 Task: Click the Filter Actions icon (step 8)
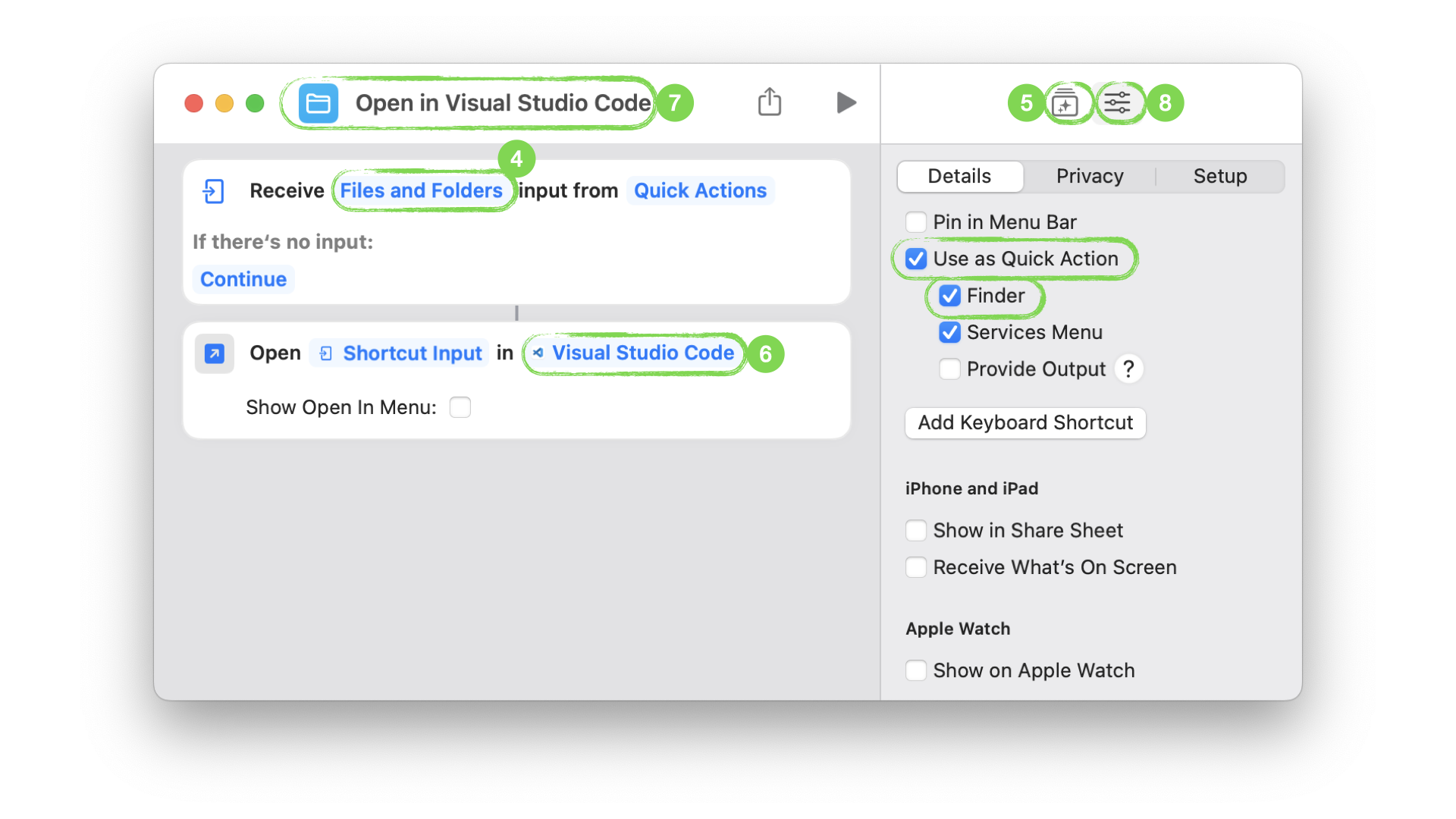[x=1117, y=102]
